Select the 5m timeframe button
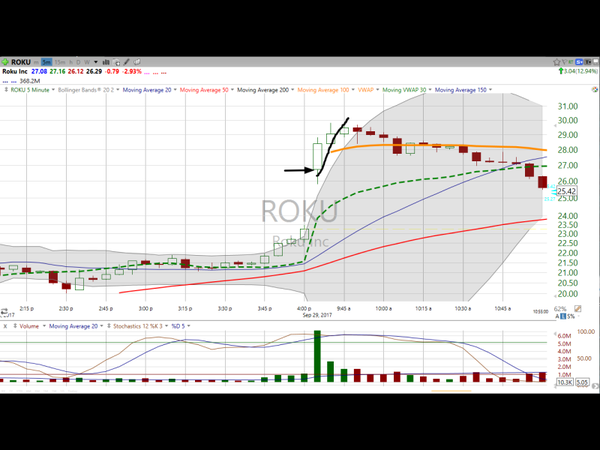The height and width of the screenshot is (450, 600). click(x=47, y=62)
